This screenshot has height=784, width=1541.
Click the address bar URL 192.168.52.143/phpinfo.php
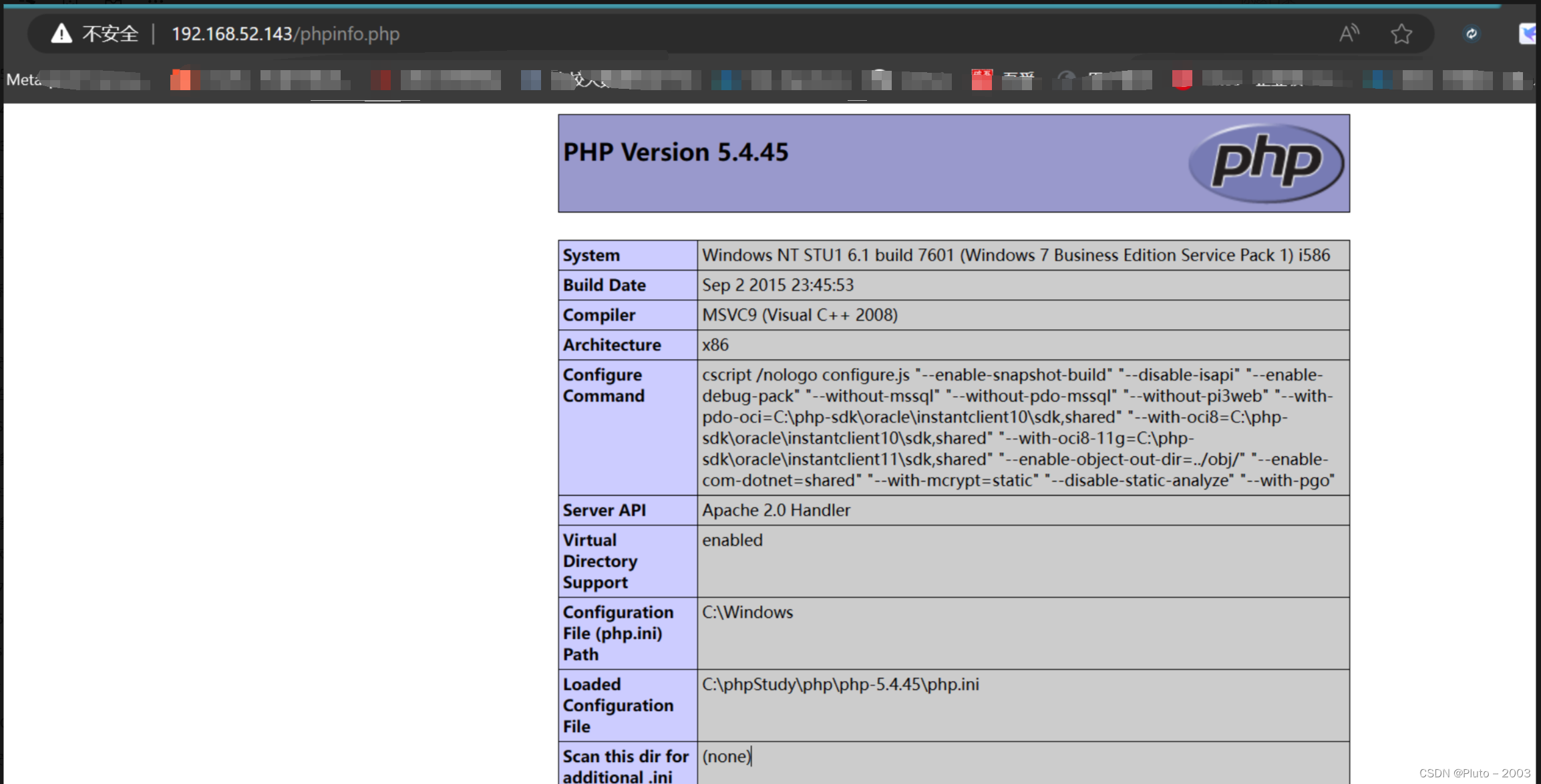[285, 34]
